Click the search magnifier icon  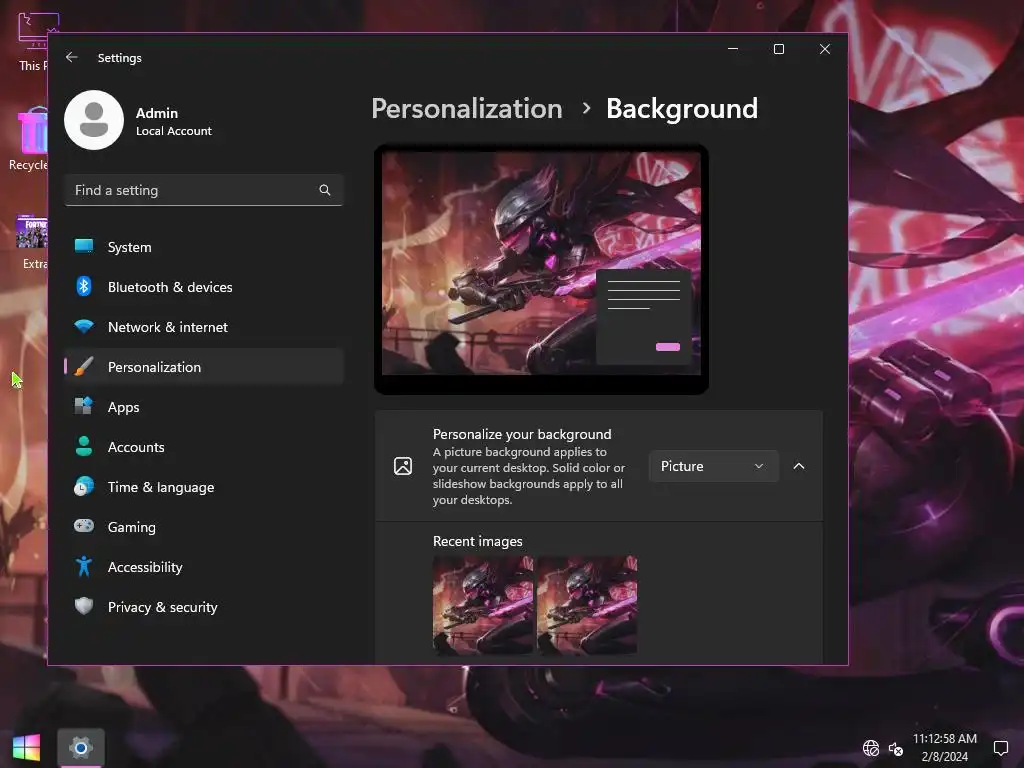coord(325,190)
